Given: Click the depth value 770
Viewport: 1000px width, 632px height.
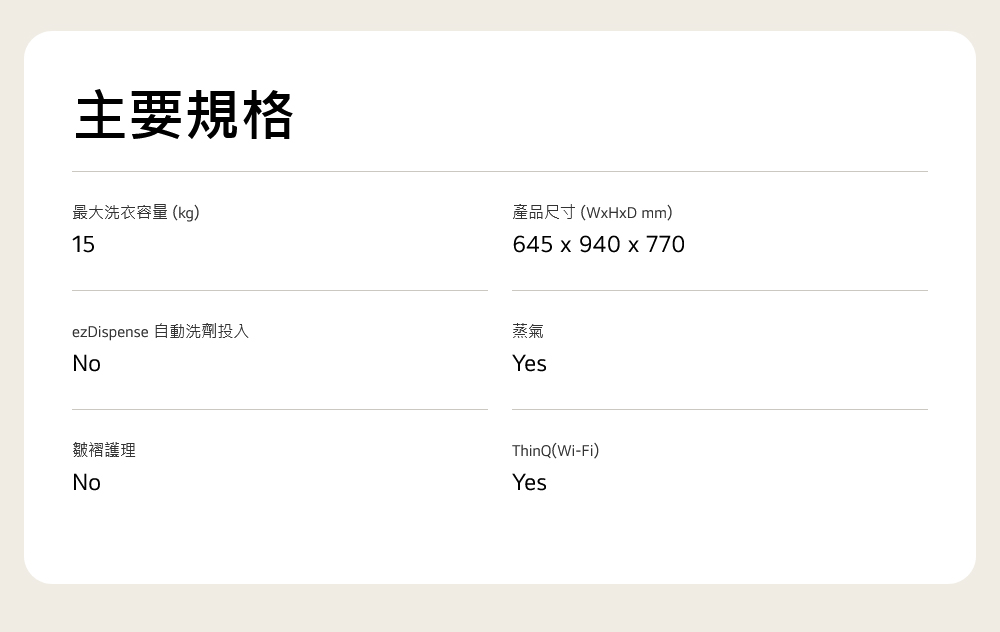Looking at the screenshot, I should pyautogui.click(x=665, y=245).
